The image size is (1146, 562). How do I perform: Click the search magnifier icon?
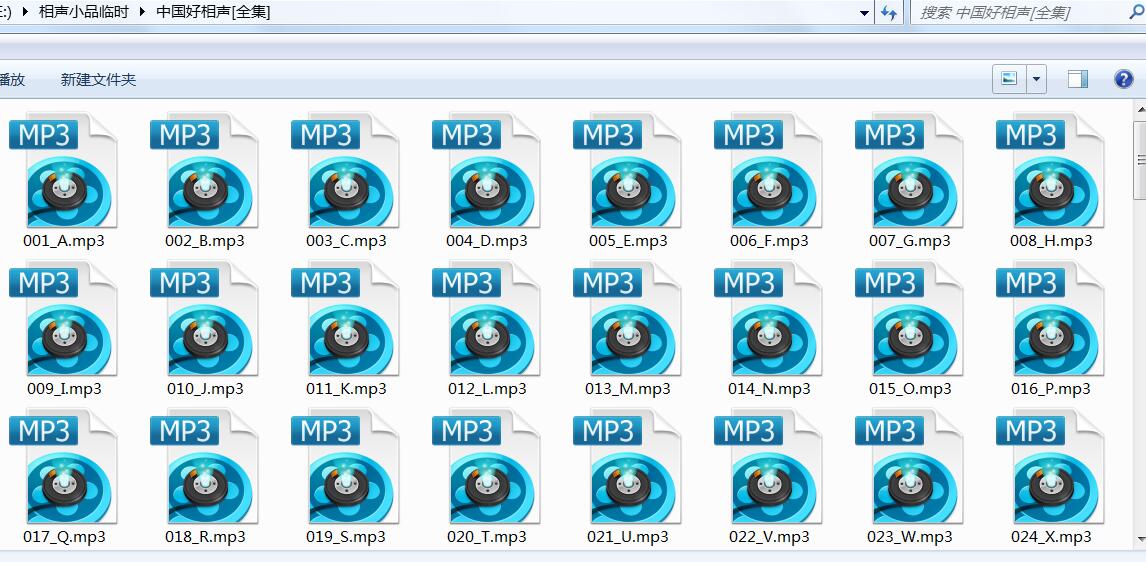[x=1137, y=12]
